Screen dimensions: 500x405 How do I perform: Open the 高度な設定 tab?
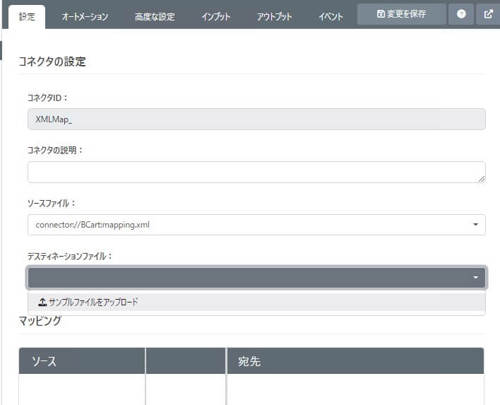pyautogui.click(x=155, y=17)
